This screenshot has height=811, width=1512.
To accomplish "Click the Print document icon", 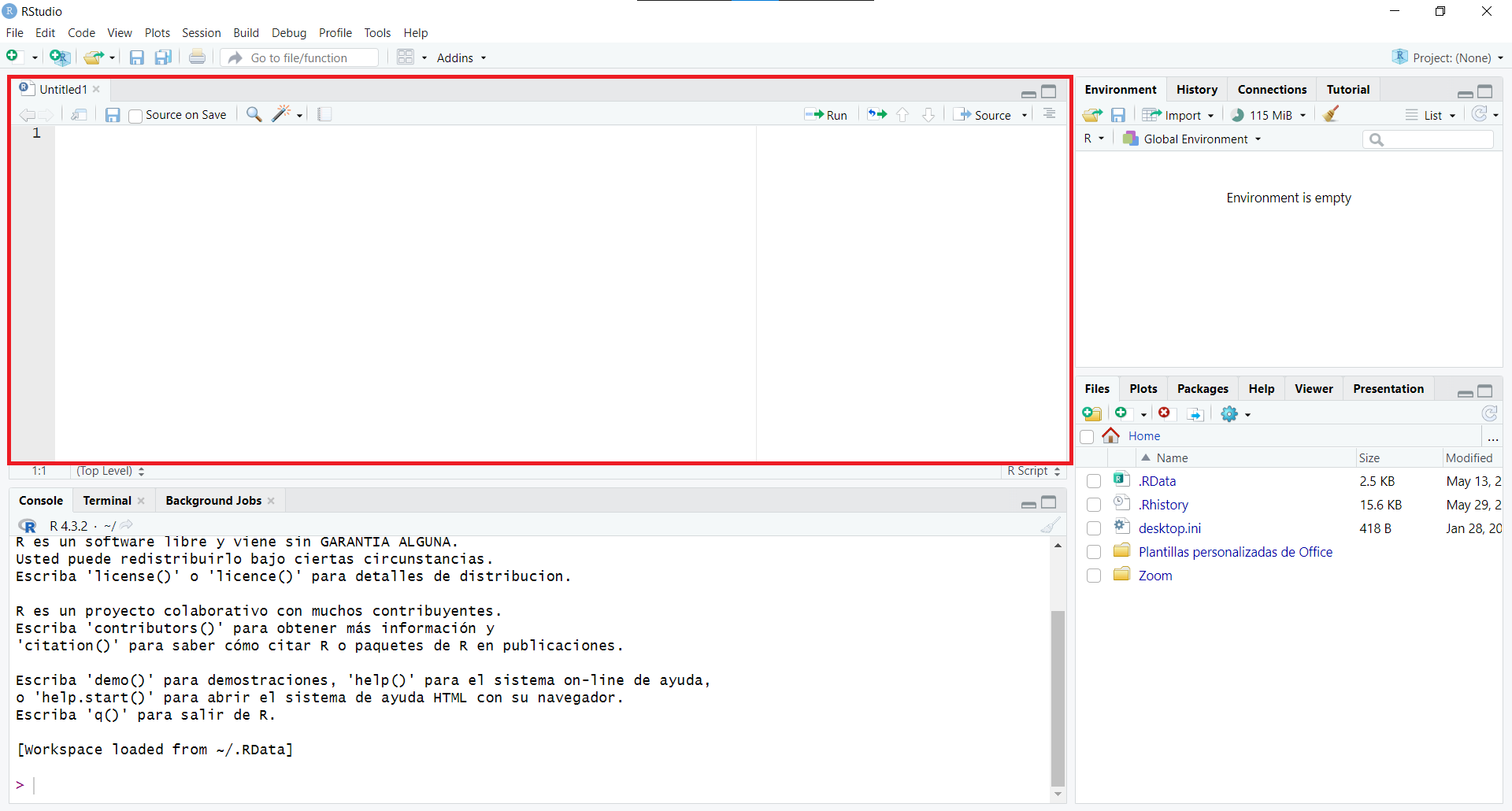I will click(x=197, y=57).
